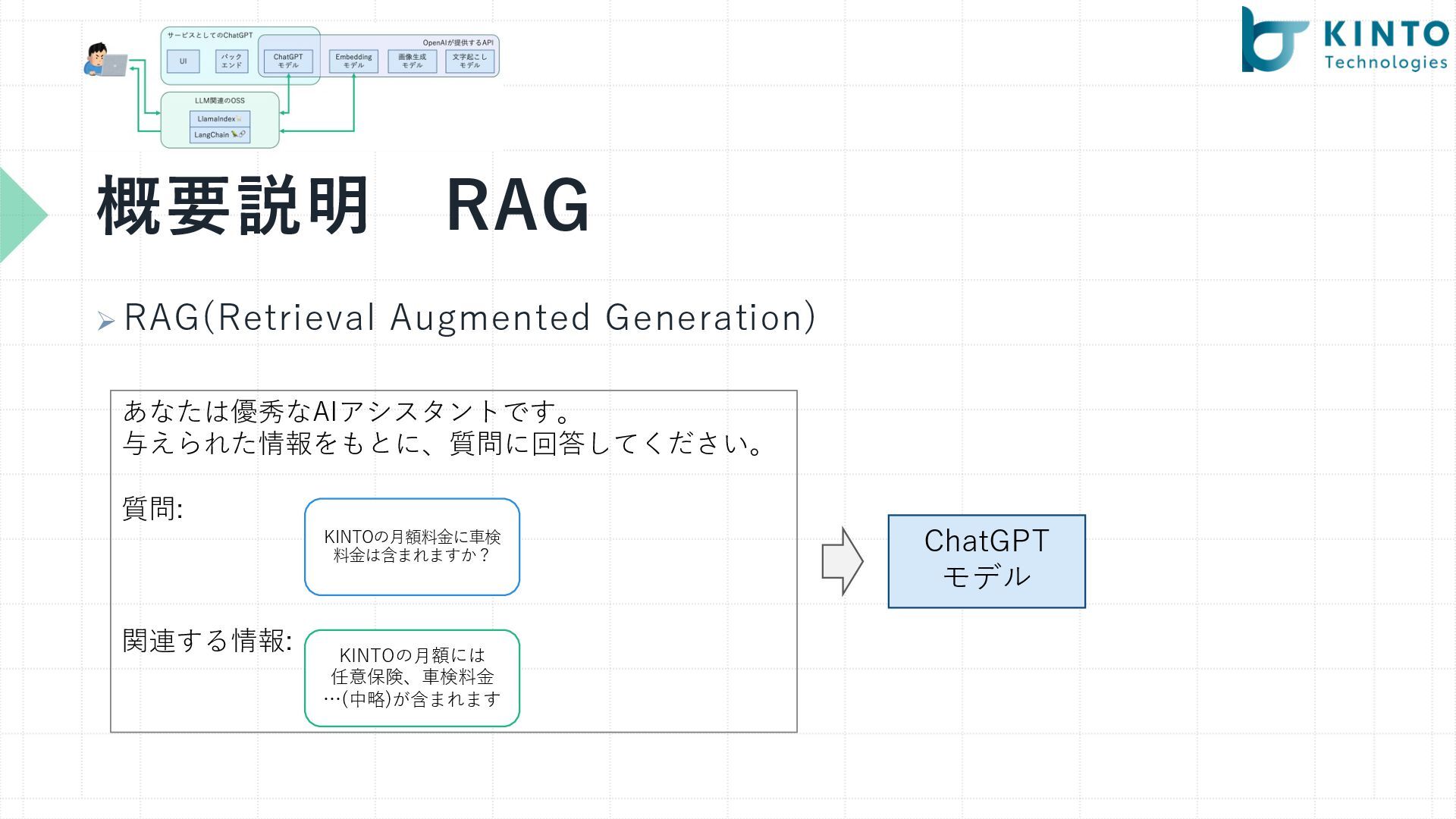Click the バックエンド box in the diagram
The image size is (1456, 819).
pos(231,61)
